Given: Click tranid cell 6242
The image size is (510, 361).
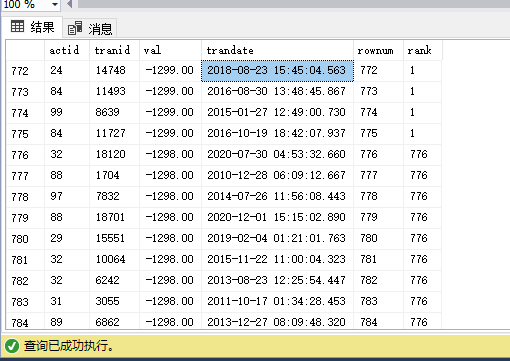Looking at the screenshot, I should 114,281.
